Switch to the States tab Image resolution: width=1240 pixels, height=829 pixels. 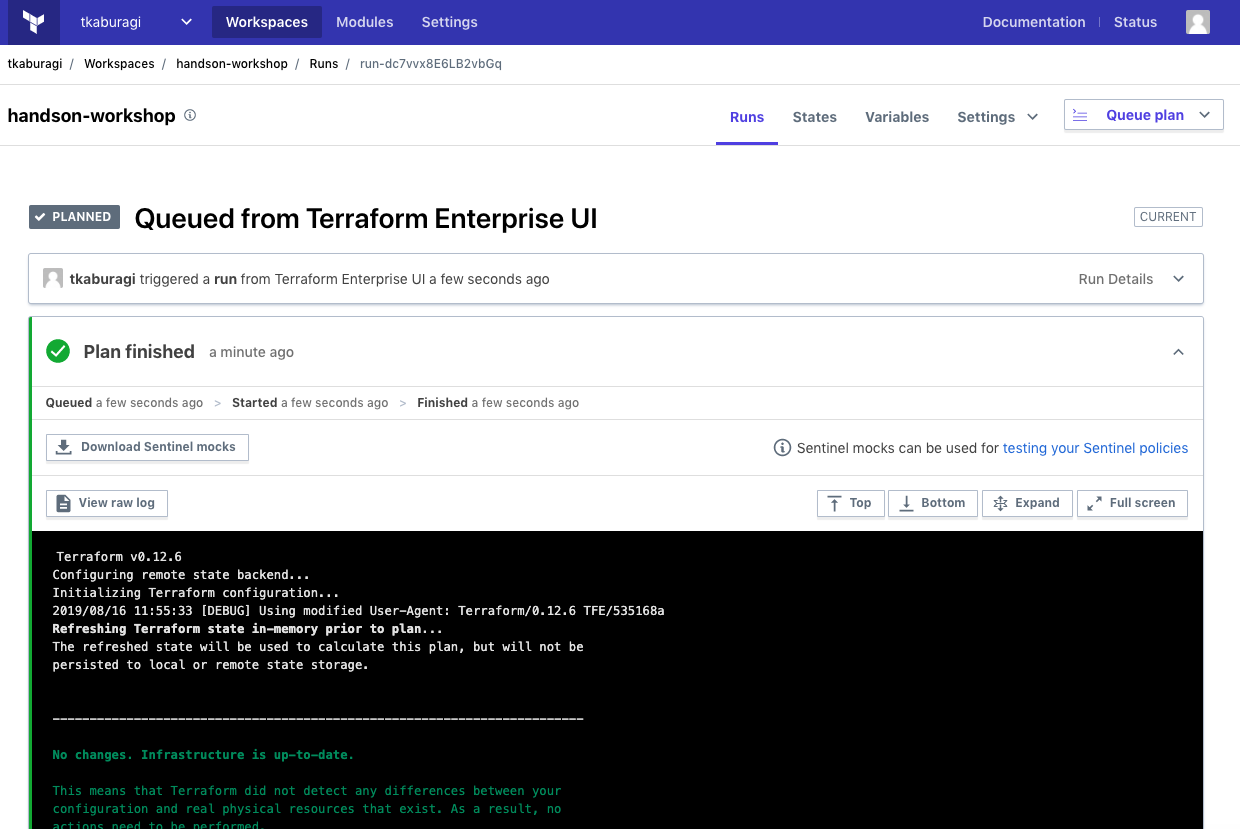point(814,117)
